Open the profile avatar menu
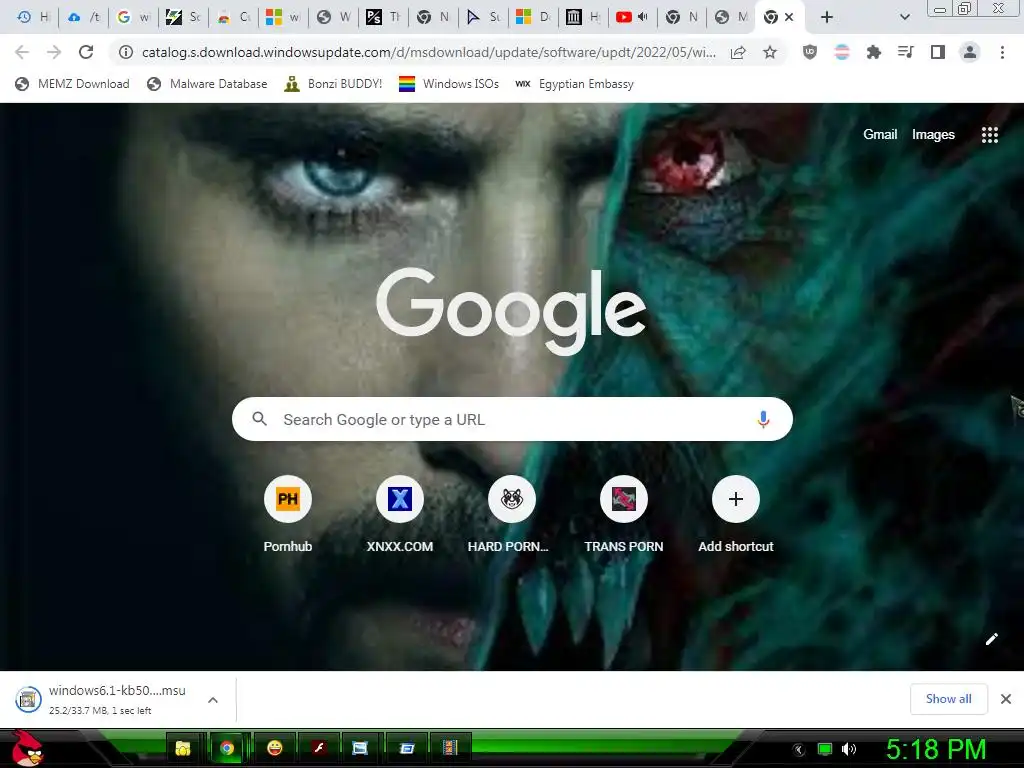The image size is (1024, 768). [970, 52]
